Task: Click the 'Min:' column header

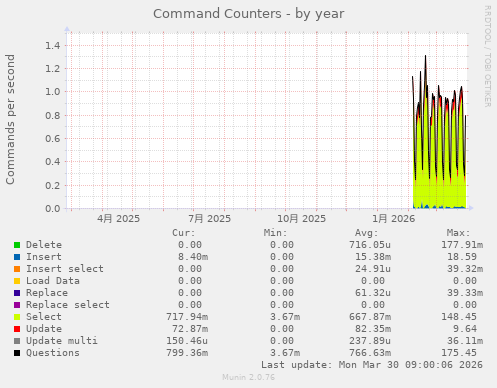Action: pos(275,233)
